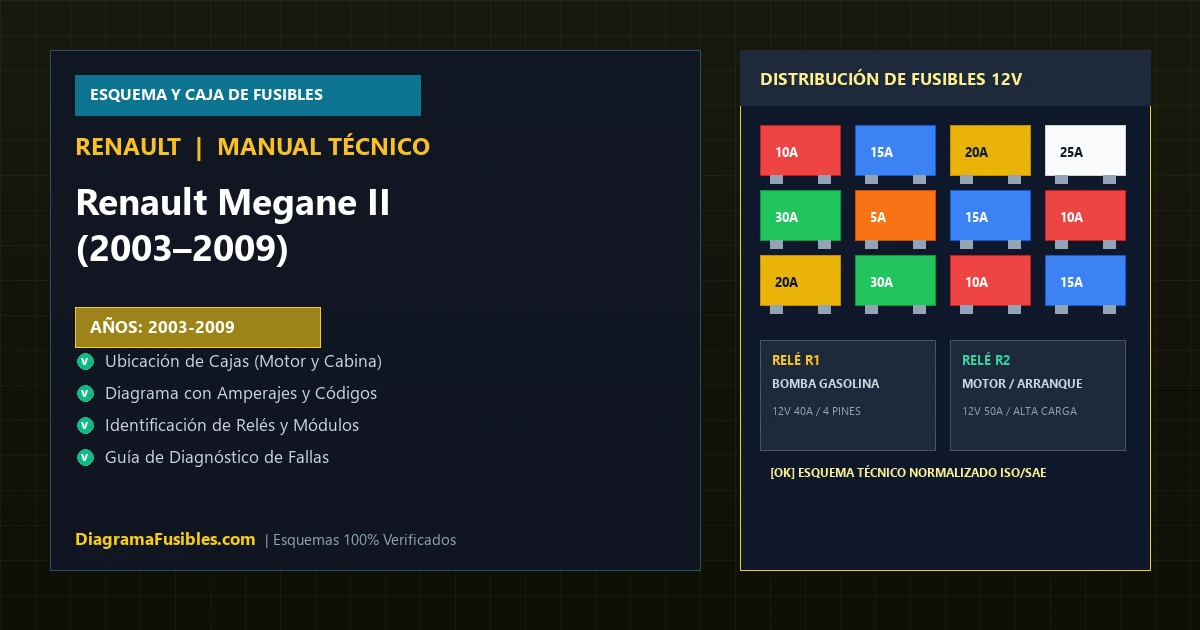This screenshot has width=1200, height=630.
Task: Click the orange 5A fuse
Action: tap(895, 216)
